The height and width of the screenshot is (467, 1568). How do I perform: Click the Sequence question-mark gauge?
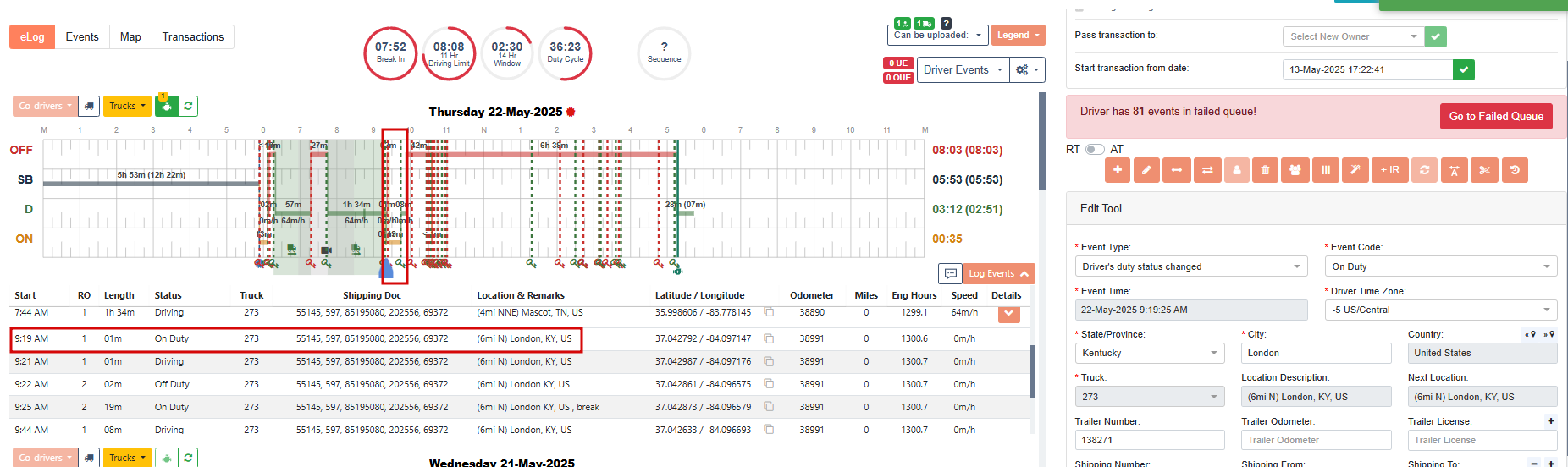pos(664,53)
